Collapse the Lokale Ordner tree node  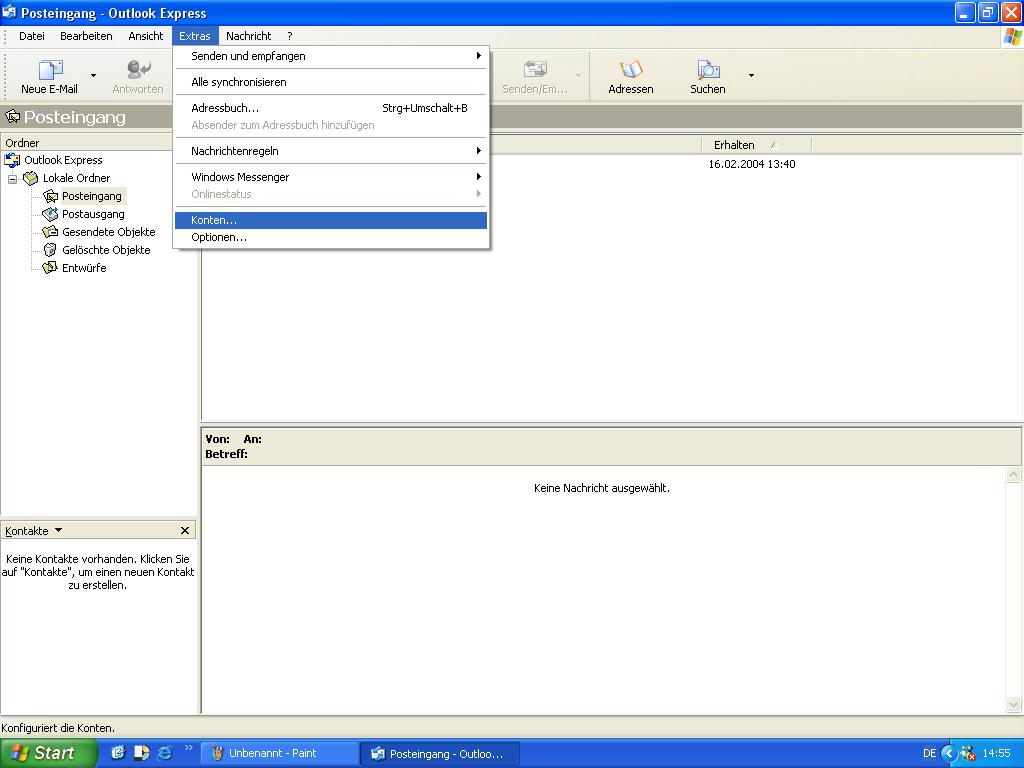(x=12, y=178)
